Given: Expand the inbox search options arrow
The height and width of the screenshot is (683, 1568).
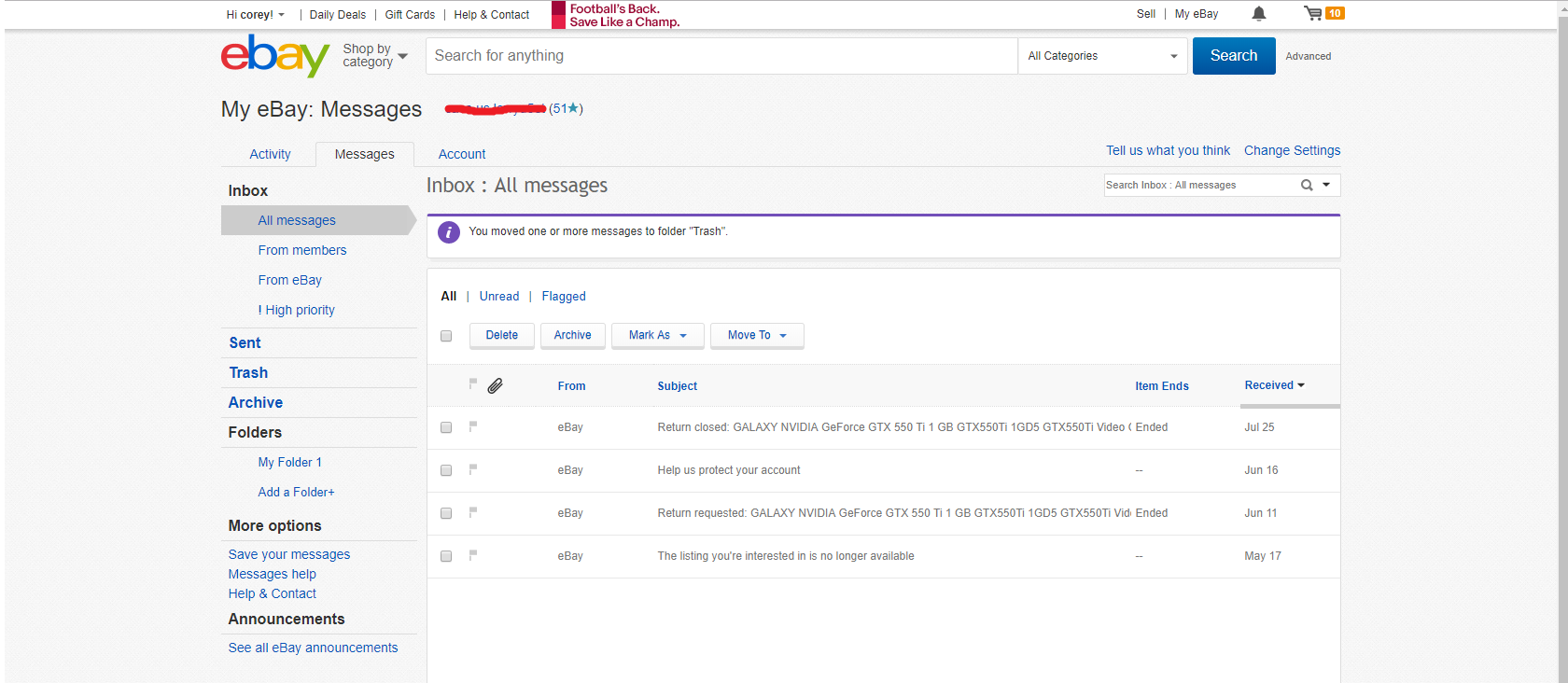Looking at the screenshot, I should [1326, 185].
